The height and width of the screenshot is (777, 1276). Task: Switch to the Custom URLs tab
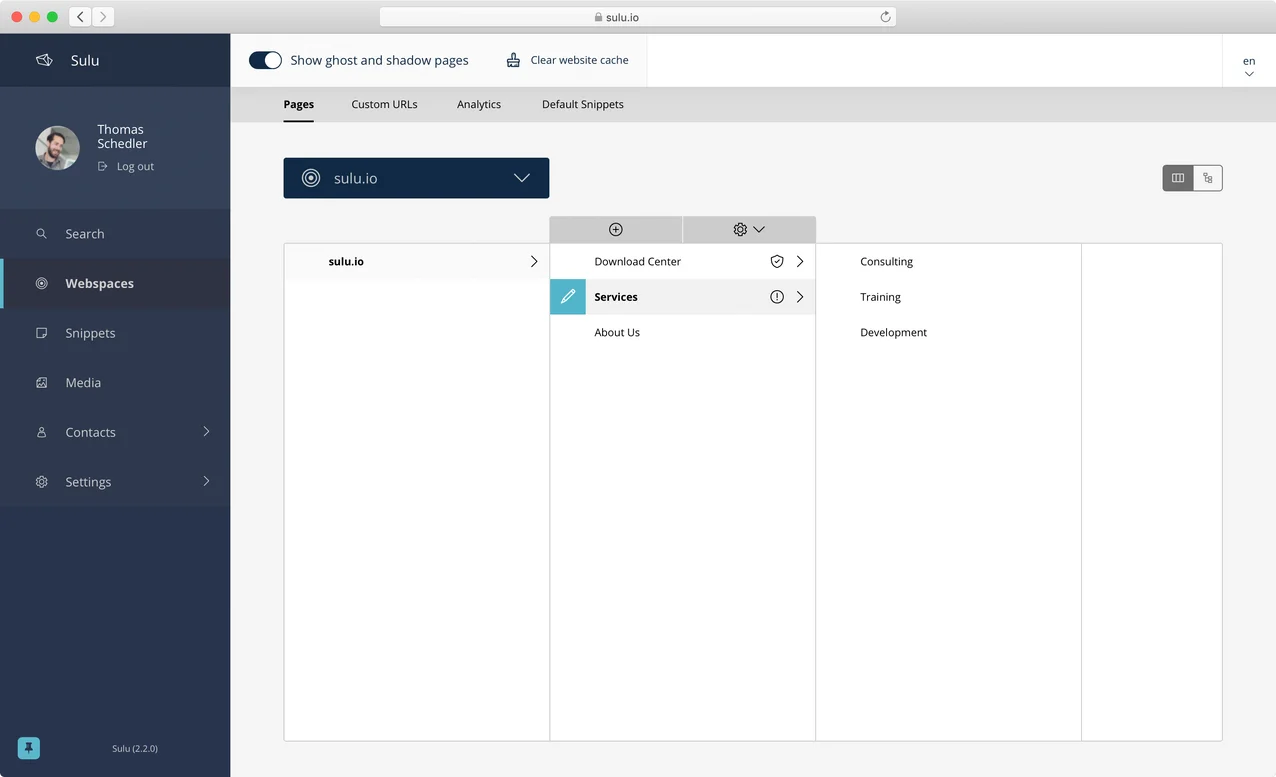click(x=384, y=104)
